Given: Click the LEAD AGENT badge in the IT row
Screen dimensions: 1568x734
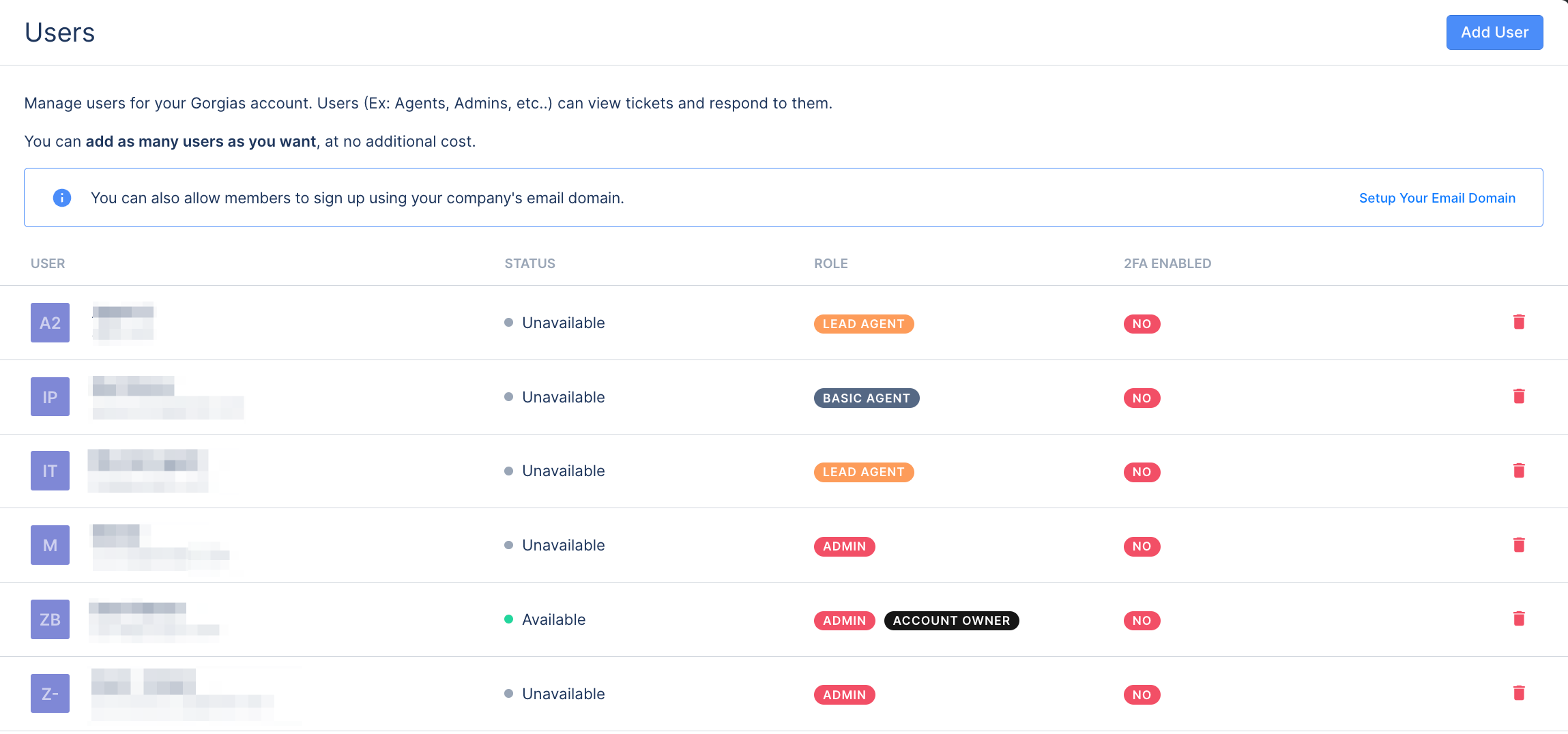Looking at the screenshot, I should tap(863, 472).
